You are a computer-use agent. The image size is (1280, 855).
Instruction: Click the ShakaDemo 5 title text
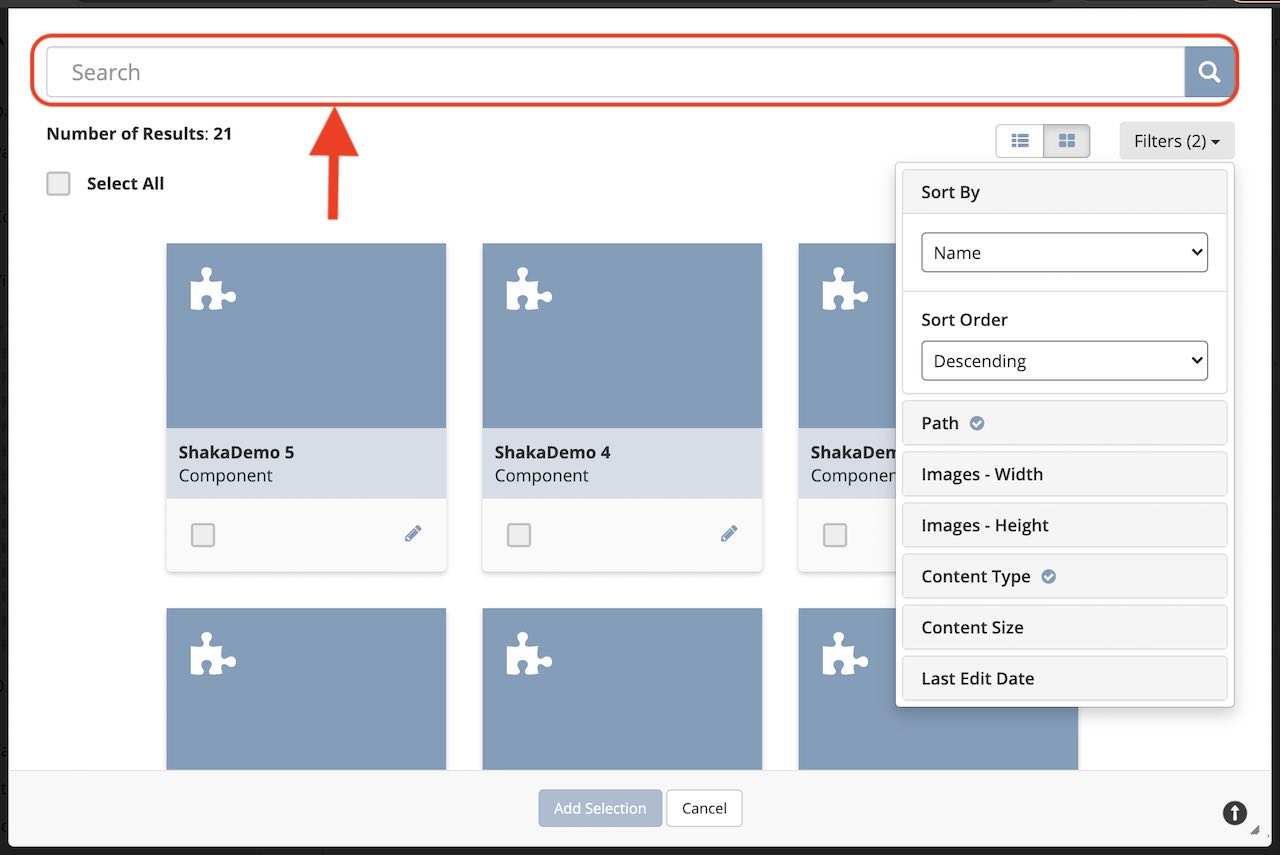point(236,452)
